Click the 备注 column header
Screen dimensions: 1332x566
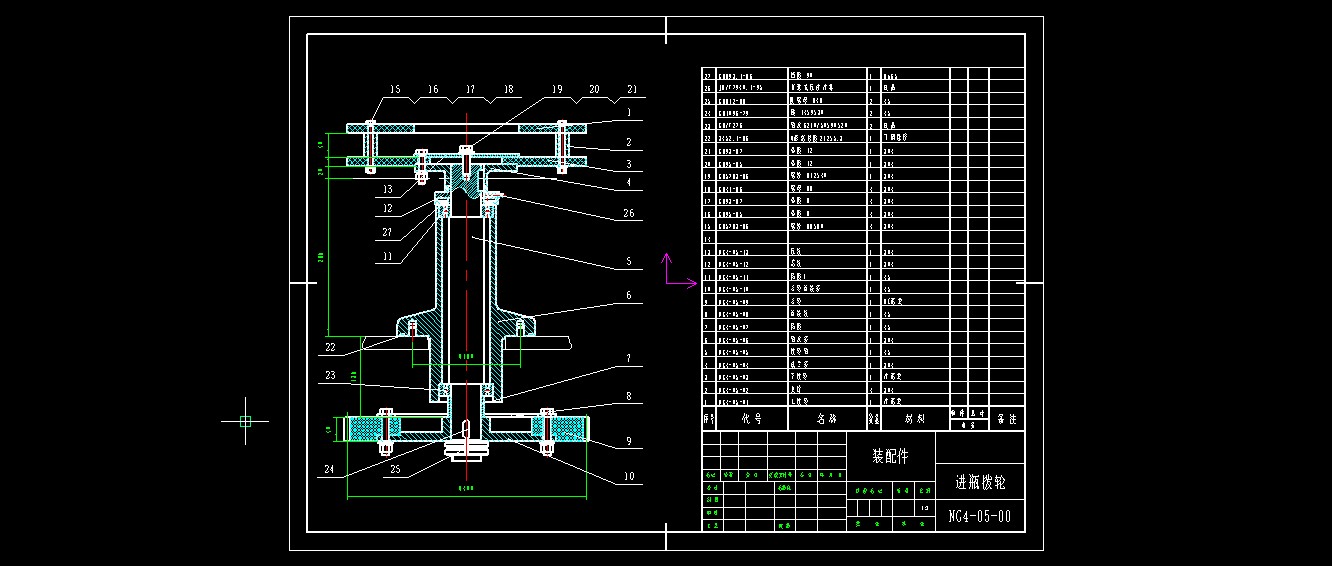point(1007,420)
